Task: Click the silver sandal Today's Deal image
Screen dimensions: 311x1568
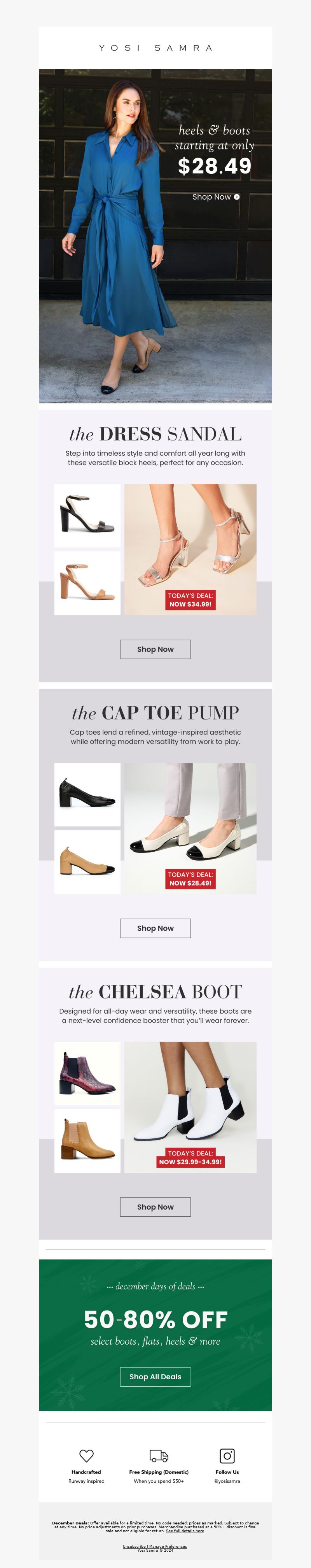Action: pos(190,549)
